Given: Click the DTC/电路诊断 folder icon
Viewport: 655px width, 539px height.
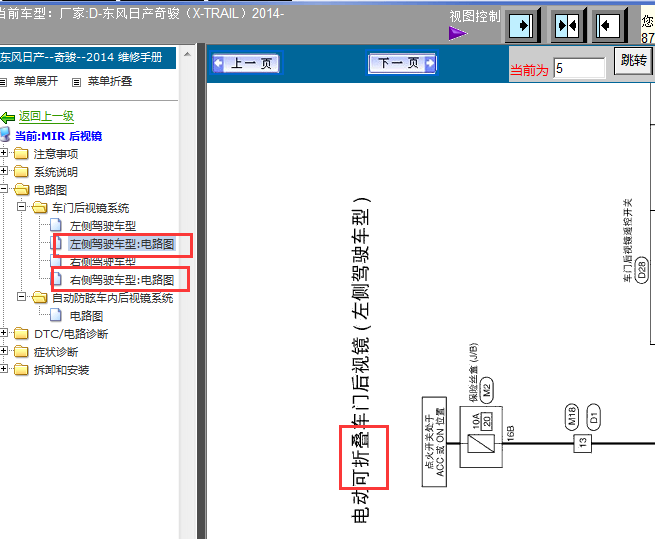Looking at the screenshot, I should 21,333.
